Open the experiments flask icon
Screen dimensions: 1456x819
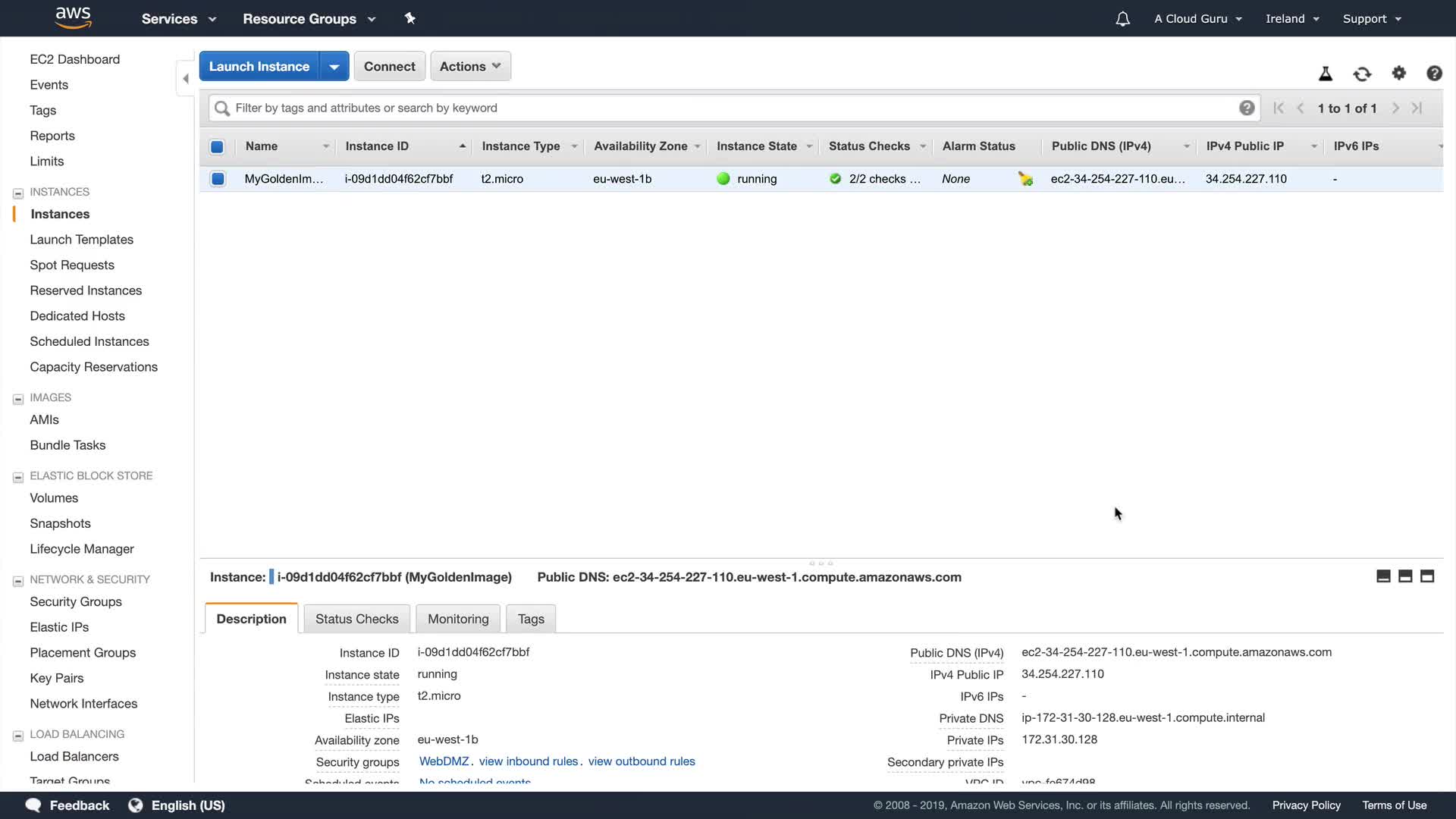click(x=1325, y=74)
